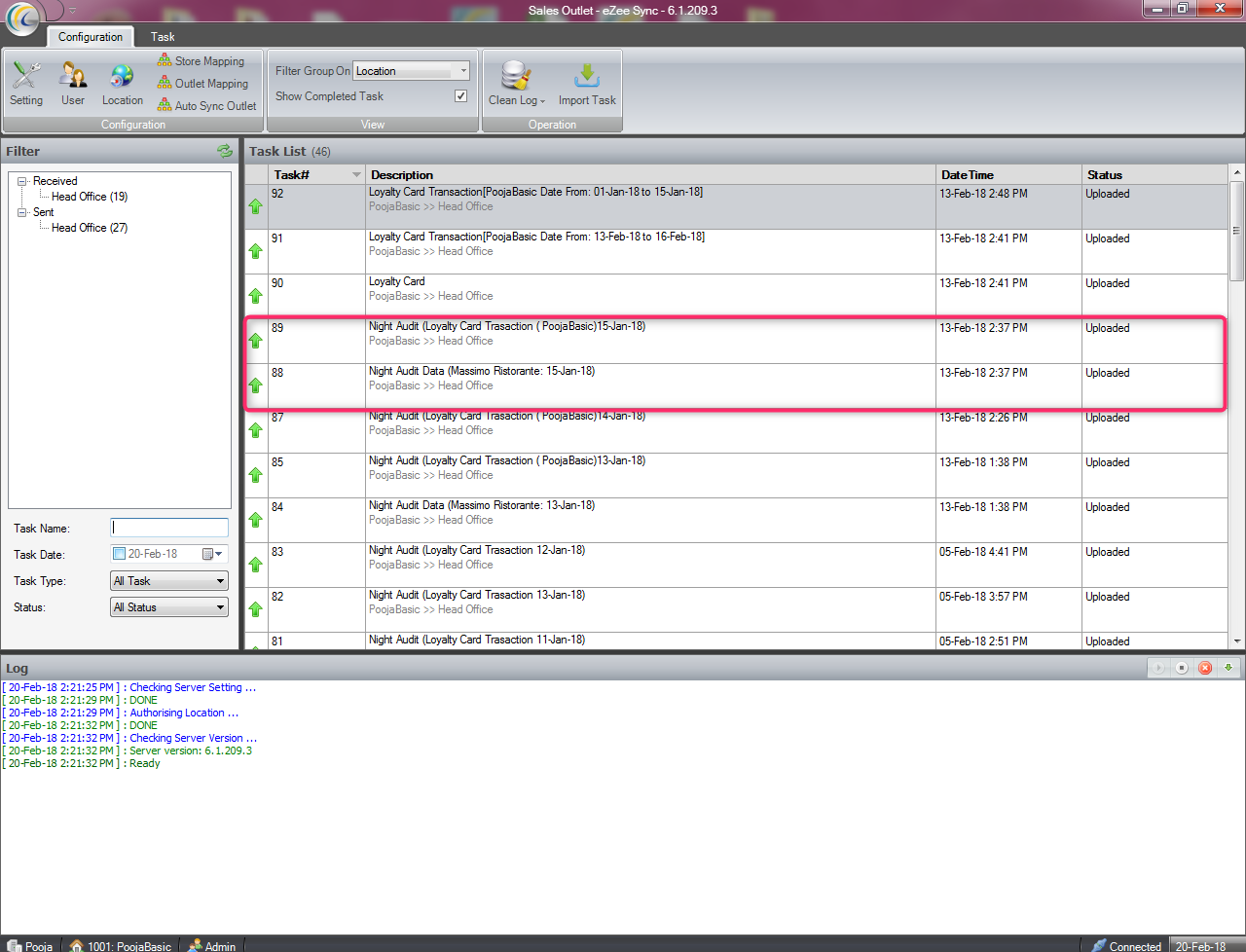Click the Location globe icon

(123, 83)
